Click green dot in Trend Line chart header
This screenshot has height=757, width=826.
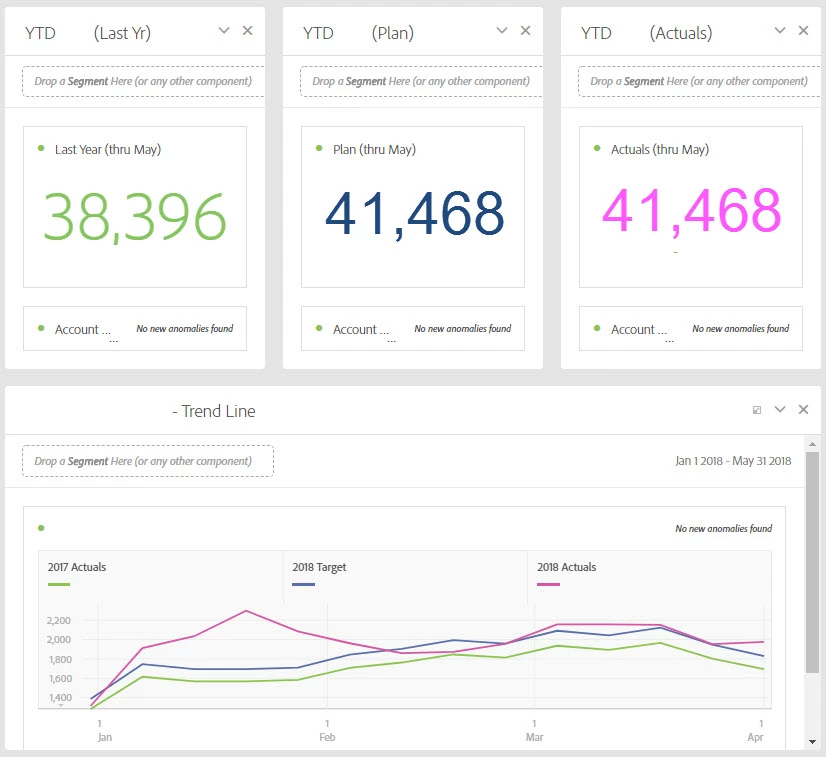[x=41, y=528]
